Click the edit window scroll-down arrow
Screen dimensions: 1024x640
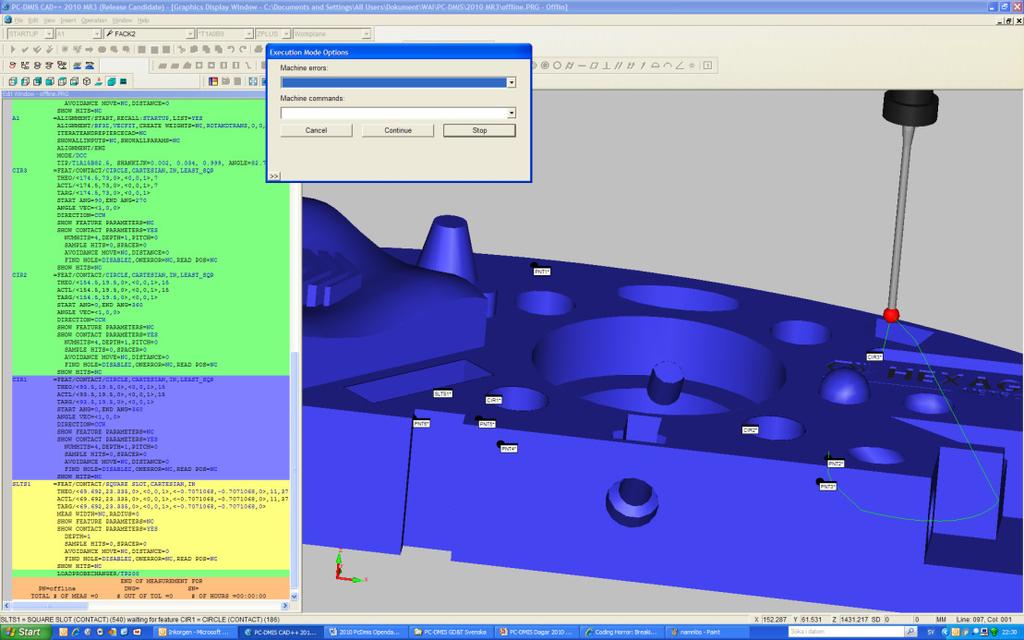(294, 596)
